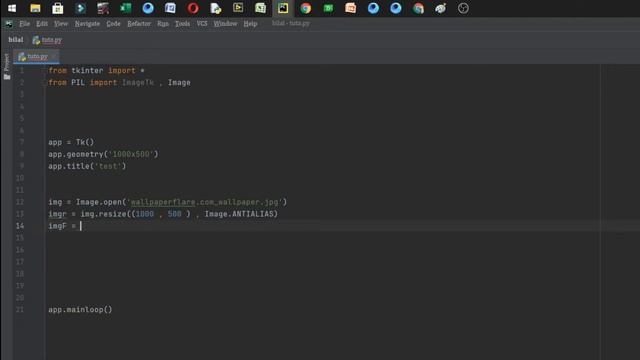640x360 pixels.
Task: Click the '1000x500' geometry string
Action: tap(131, 154)
